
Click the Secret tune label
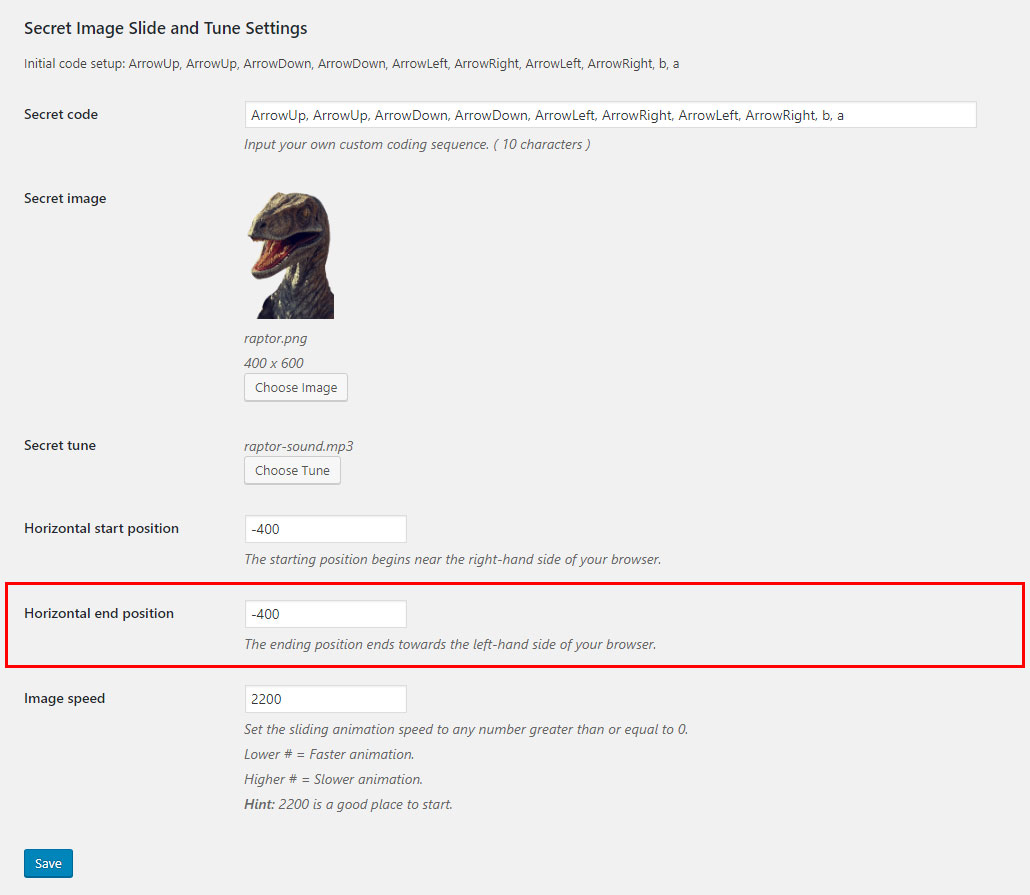coord(60,446)
